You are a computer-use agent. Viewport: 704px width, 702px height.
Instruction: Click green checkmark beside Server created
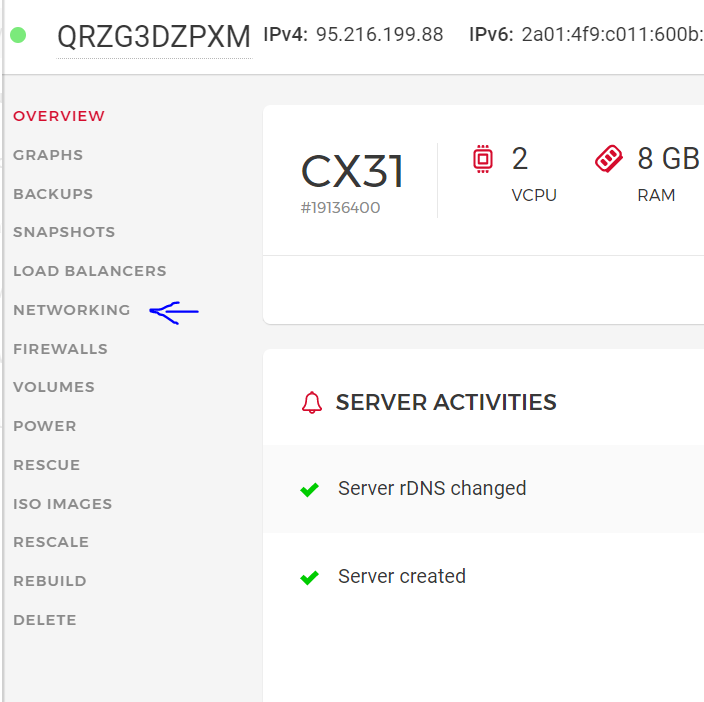(x=309, y=577)
